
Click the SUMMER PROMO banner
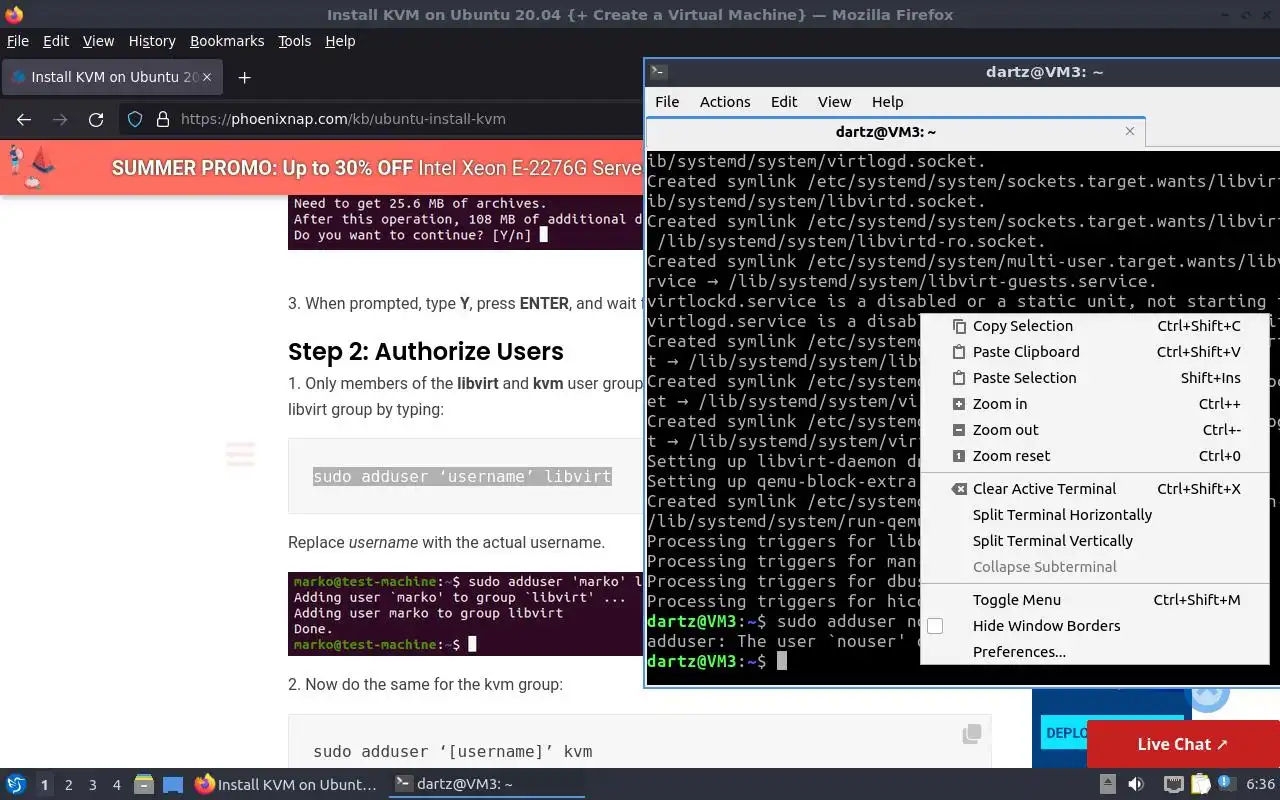pos(320,168)
